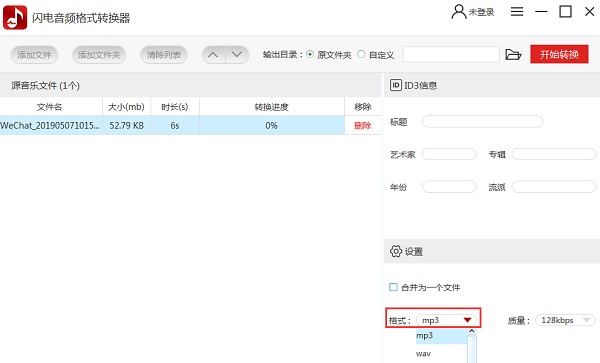Click the 专辑 input field
The width and height of the screenshot is (600, 363).
coord(554,154)
